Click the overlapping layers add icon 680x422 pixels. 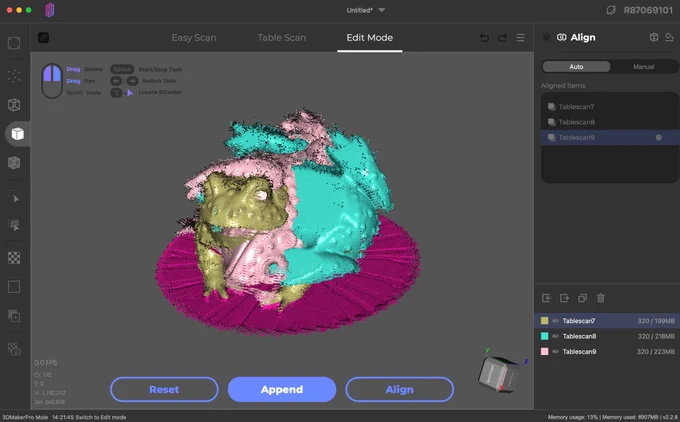click(x=14, y=316)
